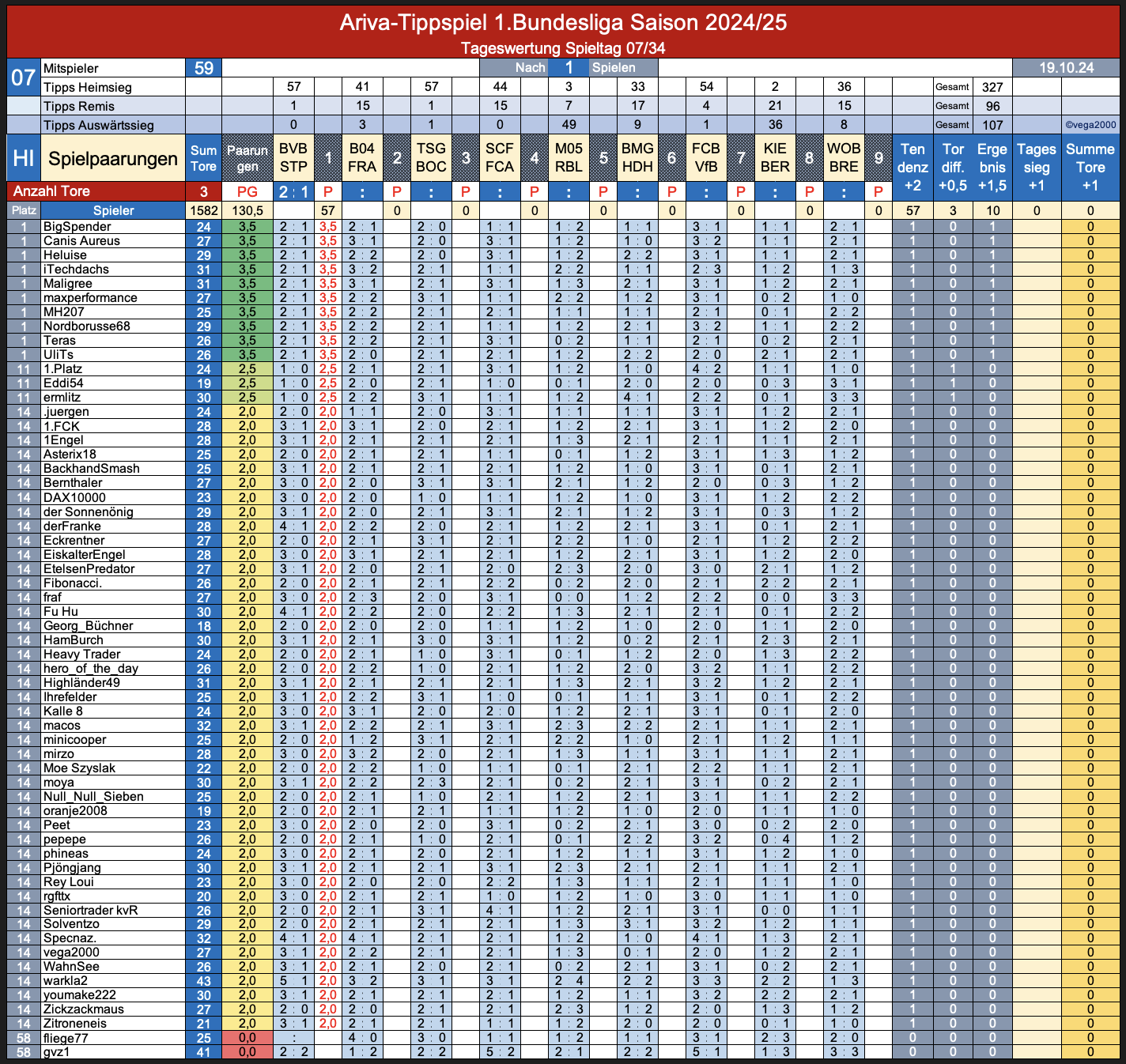The image size is (1126, 1064).
Task: Click the '©vega2000' copyright cell
Action: [1090, 125]
